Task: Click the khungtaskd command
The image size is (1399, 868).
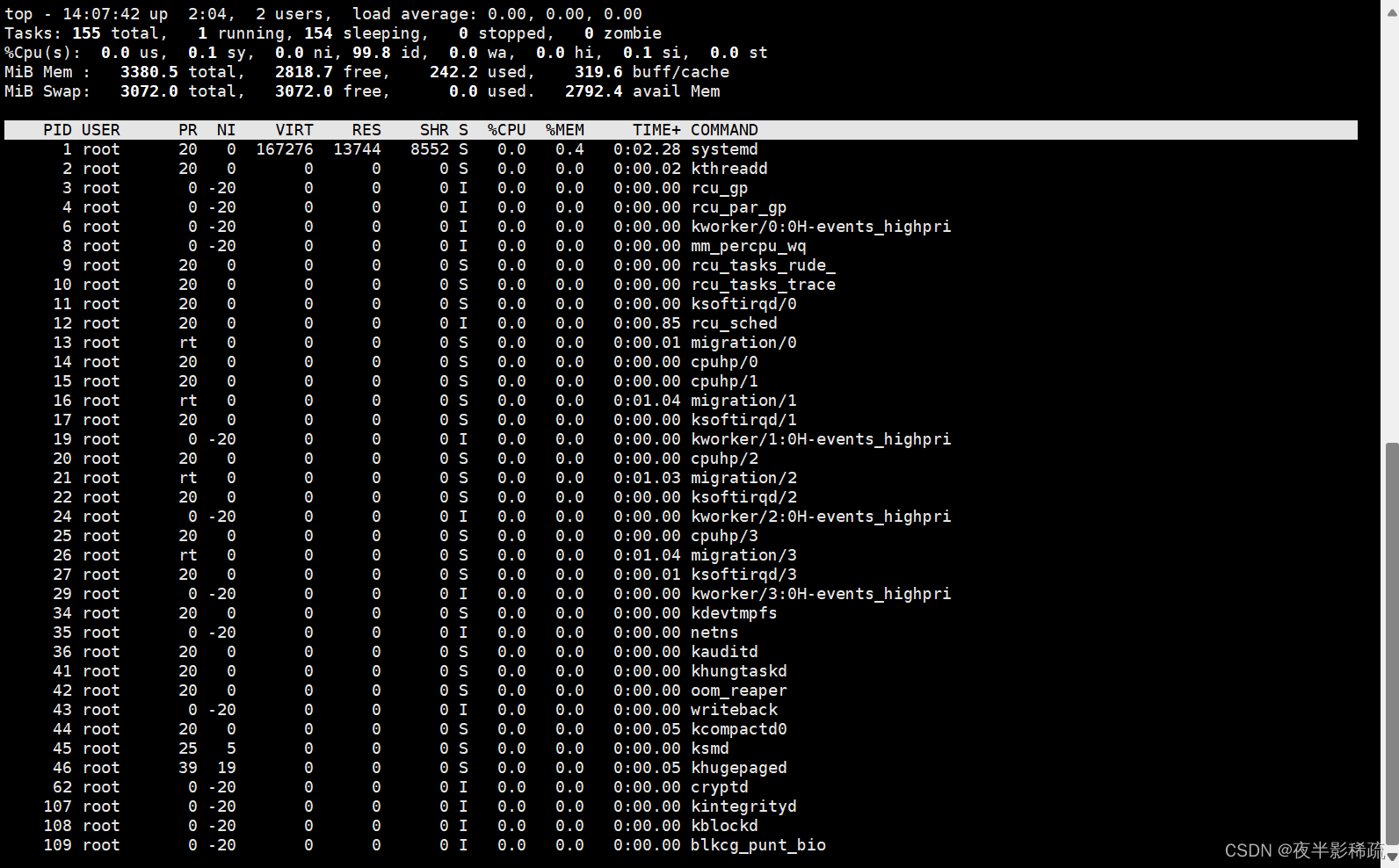Action: [x=739, y=671]
